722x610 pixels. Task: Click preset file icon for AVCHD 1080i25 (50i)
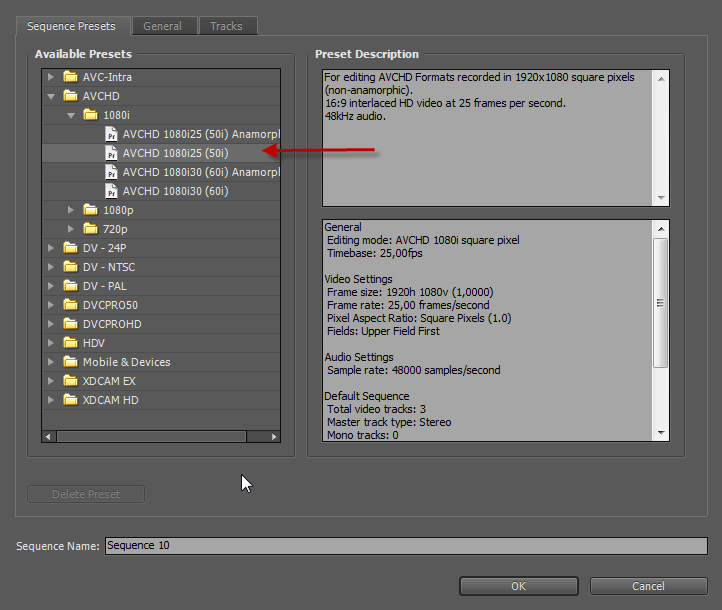tap(111, 153)
